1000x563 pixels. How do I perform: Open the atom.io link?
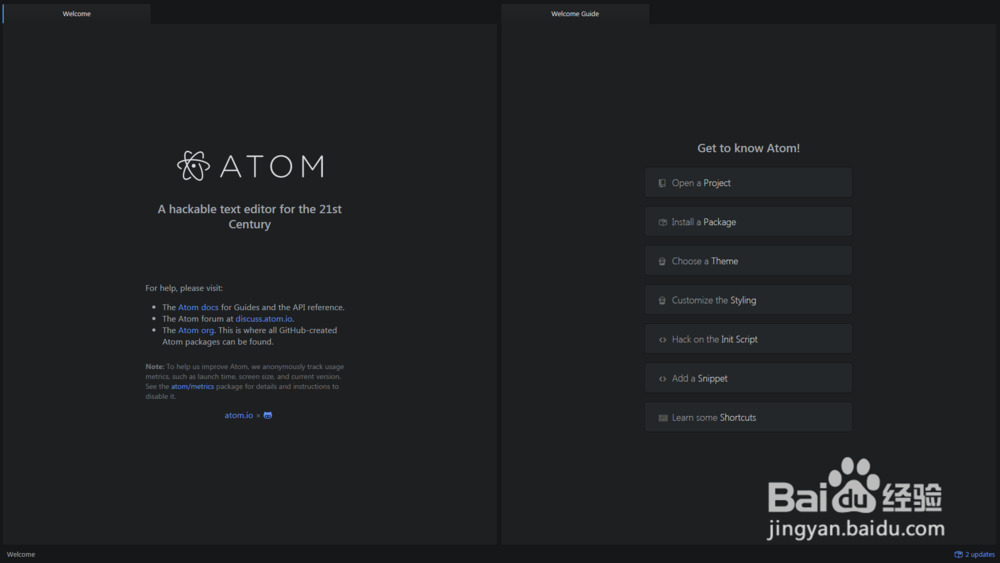click(239, 415)
